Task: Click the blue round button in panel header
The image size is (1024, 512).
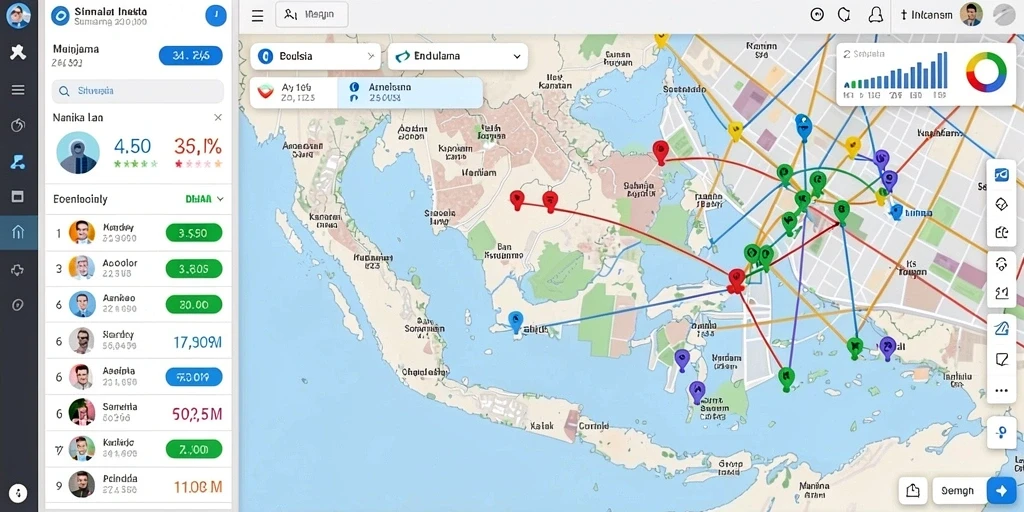Action: (x=216, y=16)
